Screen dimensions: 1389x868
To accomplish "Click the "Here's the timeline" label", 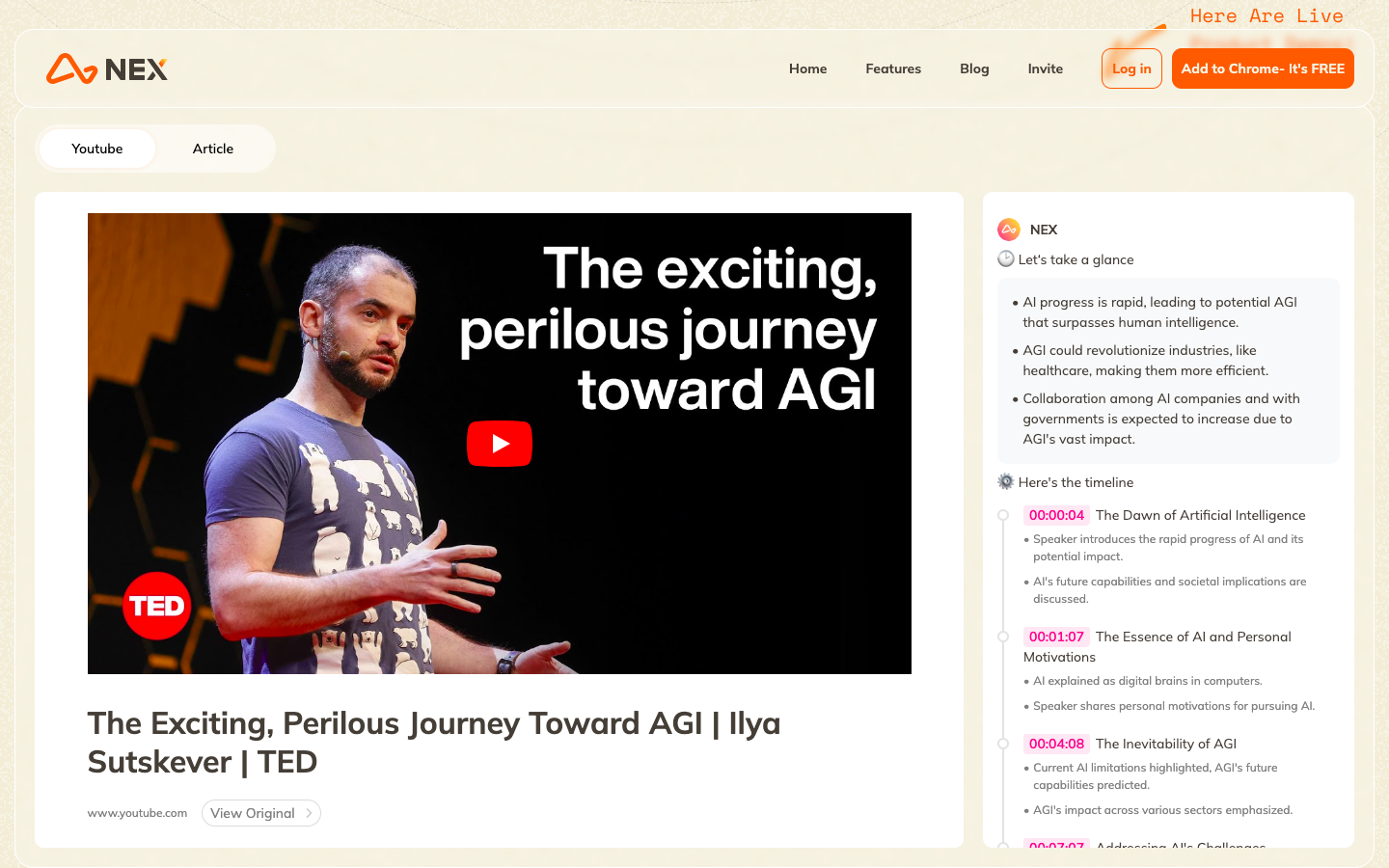I will point(1076,482).
